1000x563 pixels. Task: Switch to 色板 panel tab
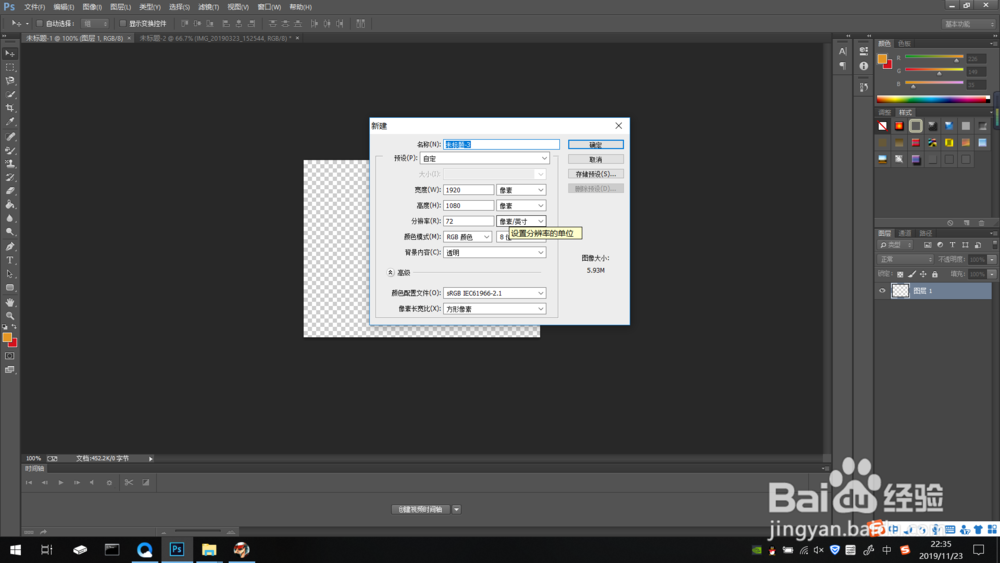pos(904,43)
